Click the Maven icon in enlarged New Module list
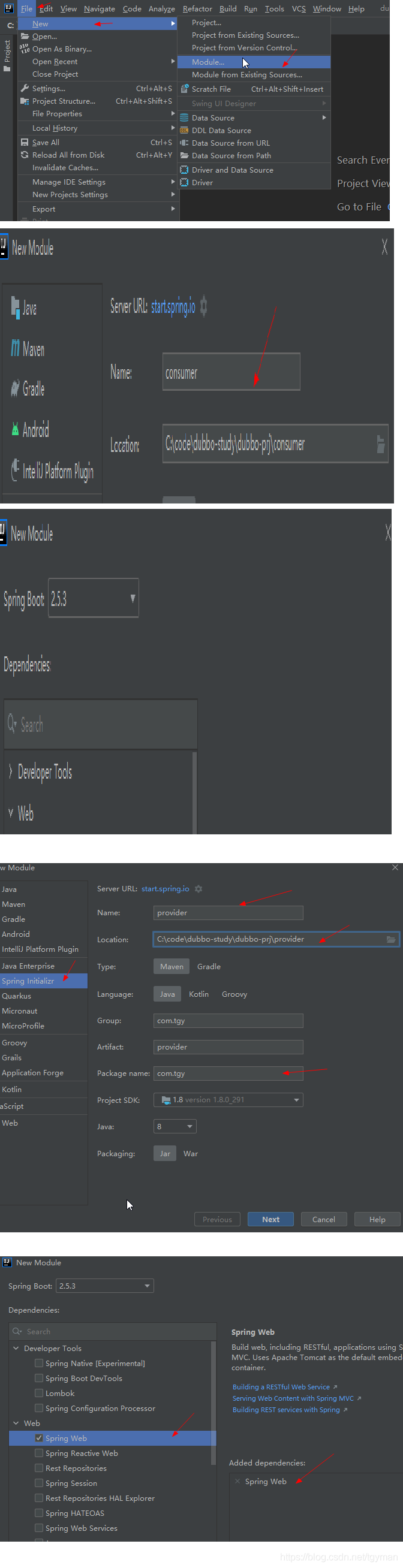Screen dimensions: 403x1568 point(15,348)
